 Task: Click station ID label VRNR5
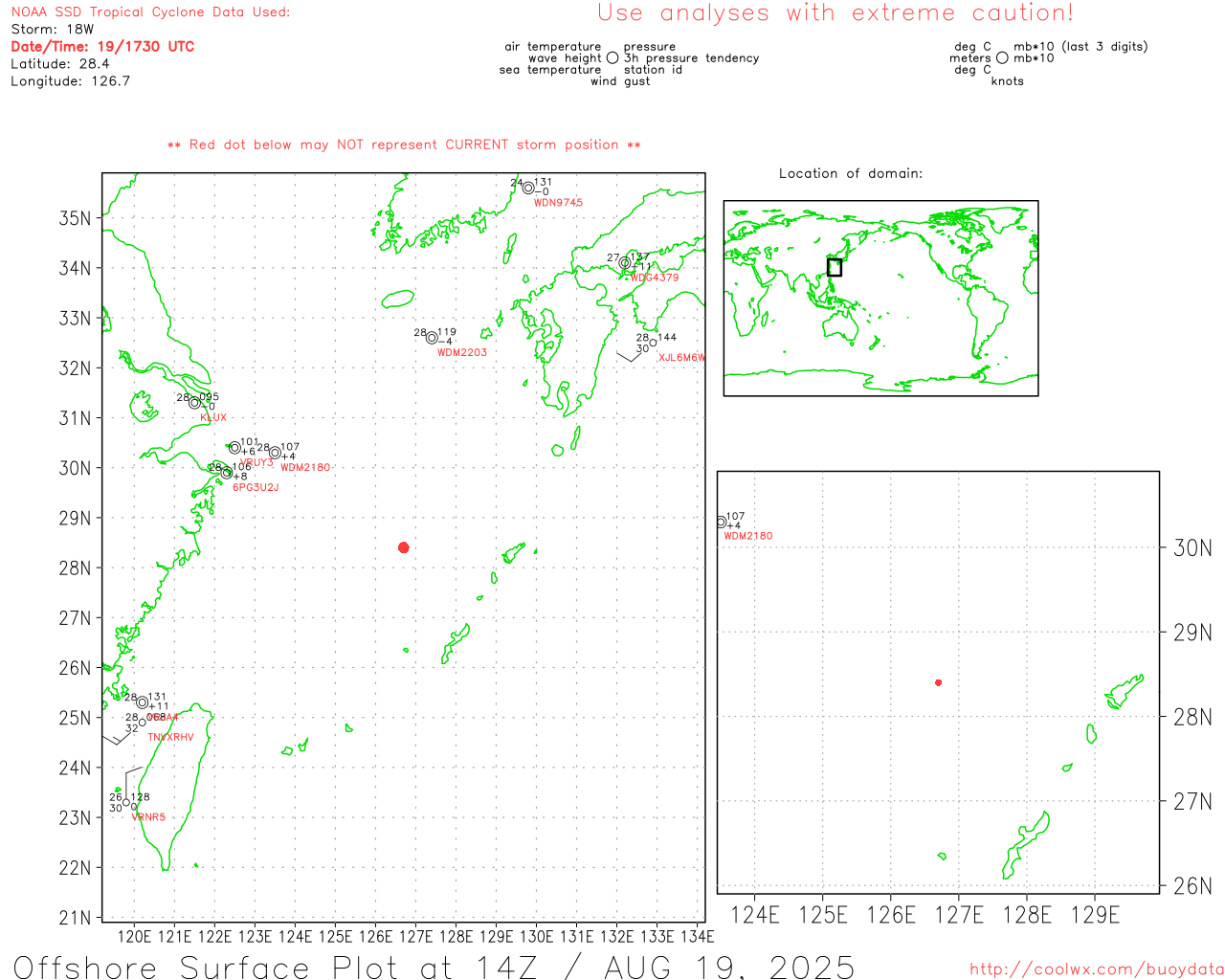(x=148, y=817)
